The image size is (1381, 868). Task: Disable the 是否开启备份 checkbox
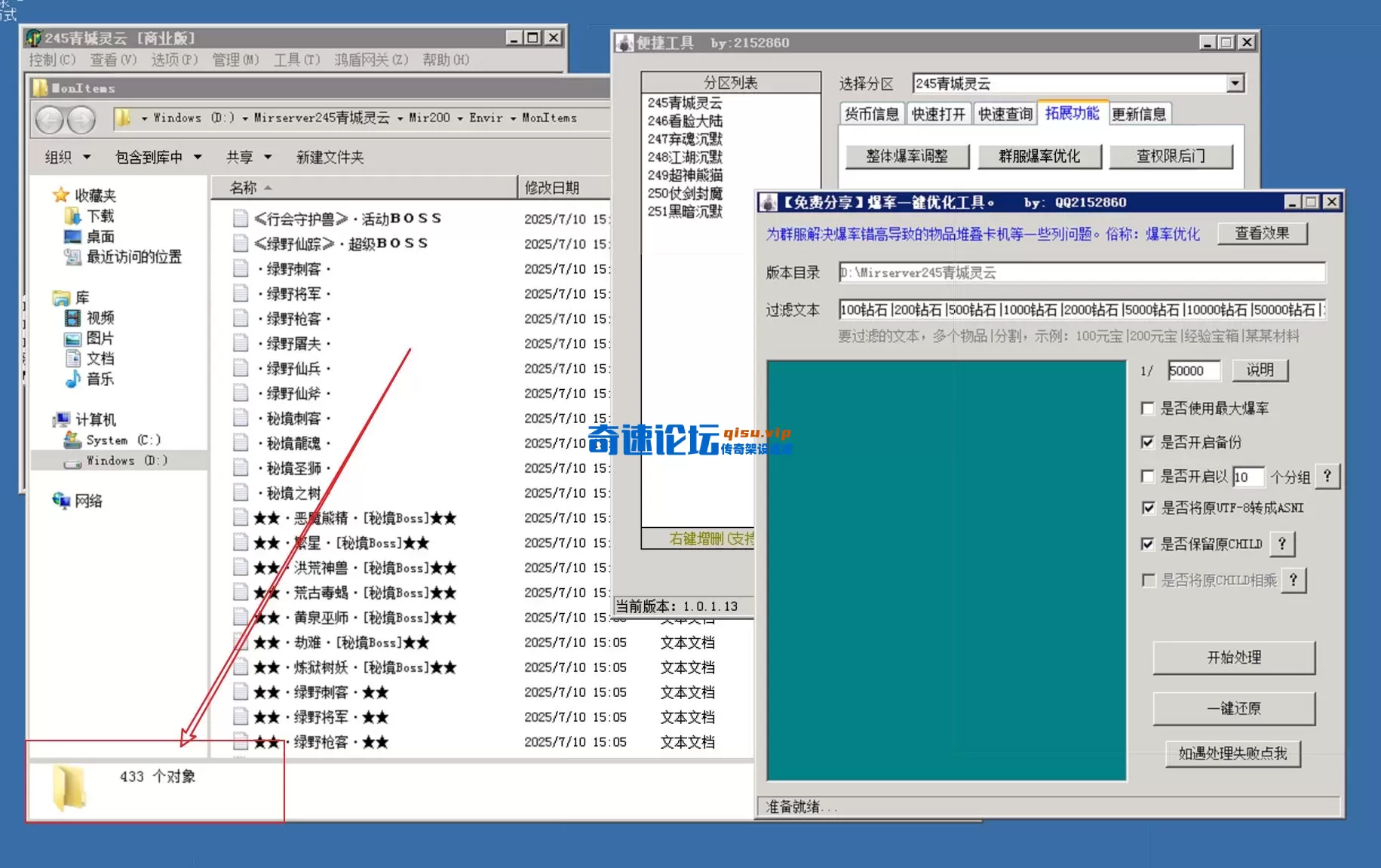pos(1148,443)
